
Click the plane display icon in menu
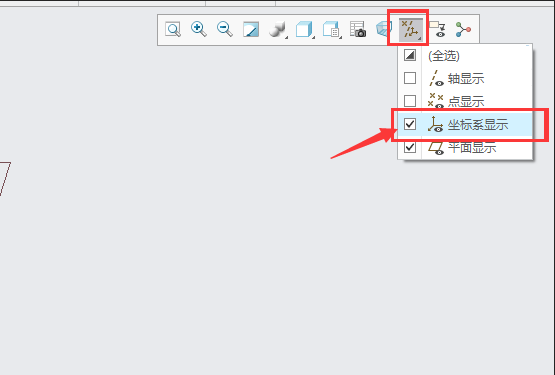(x=436, y=147)
